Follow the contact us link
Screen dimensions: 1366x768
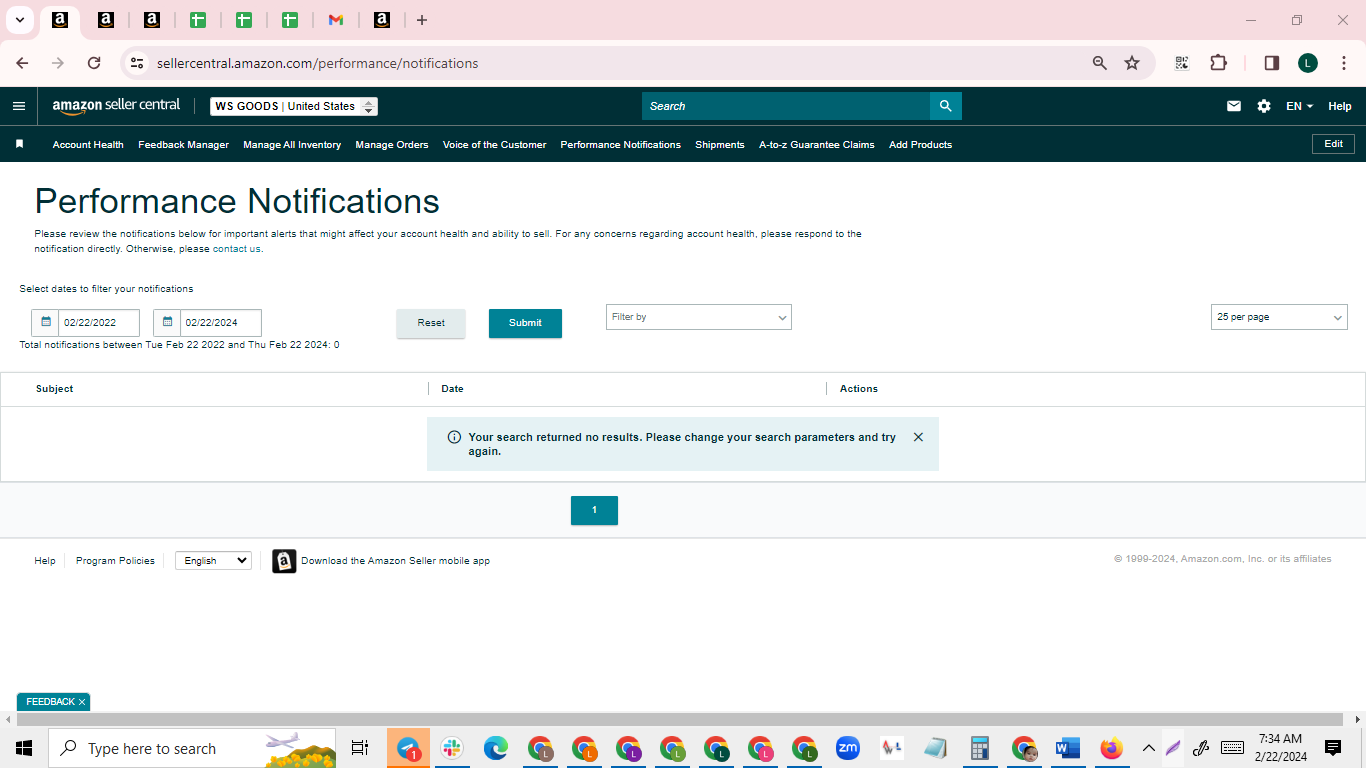(x=236, y=249)
